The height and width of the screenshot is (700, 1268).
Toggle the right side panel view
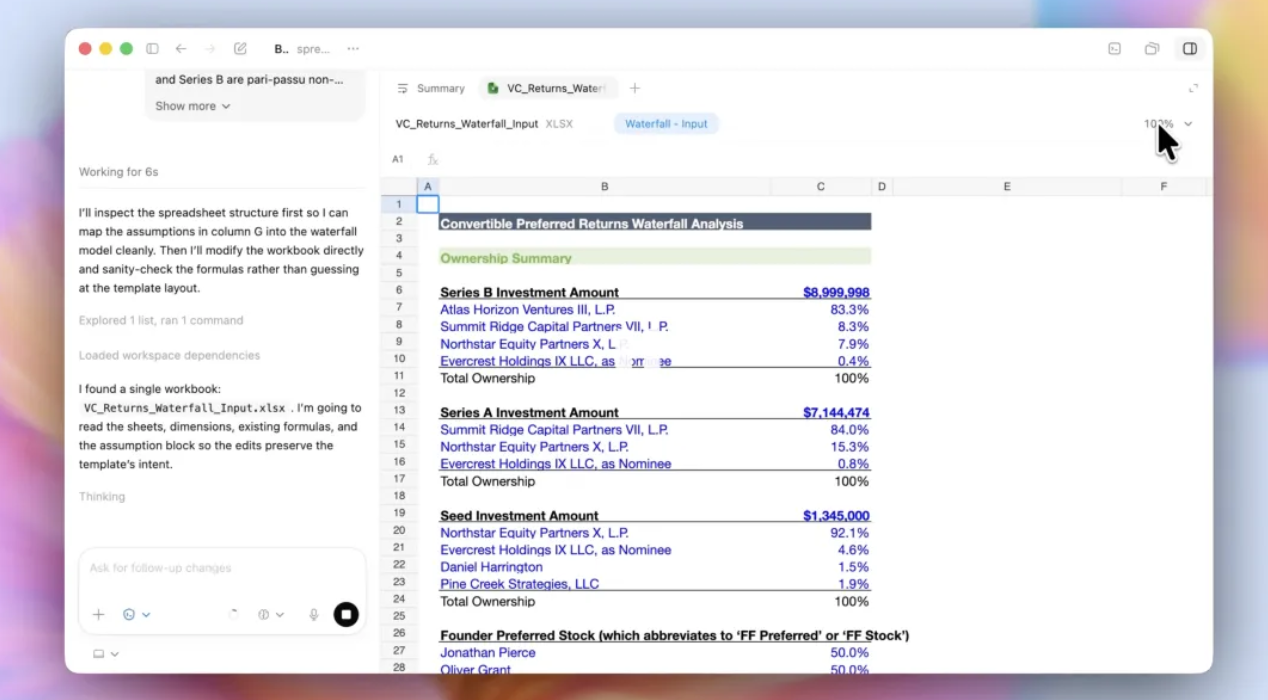(1189, 49)
